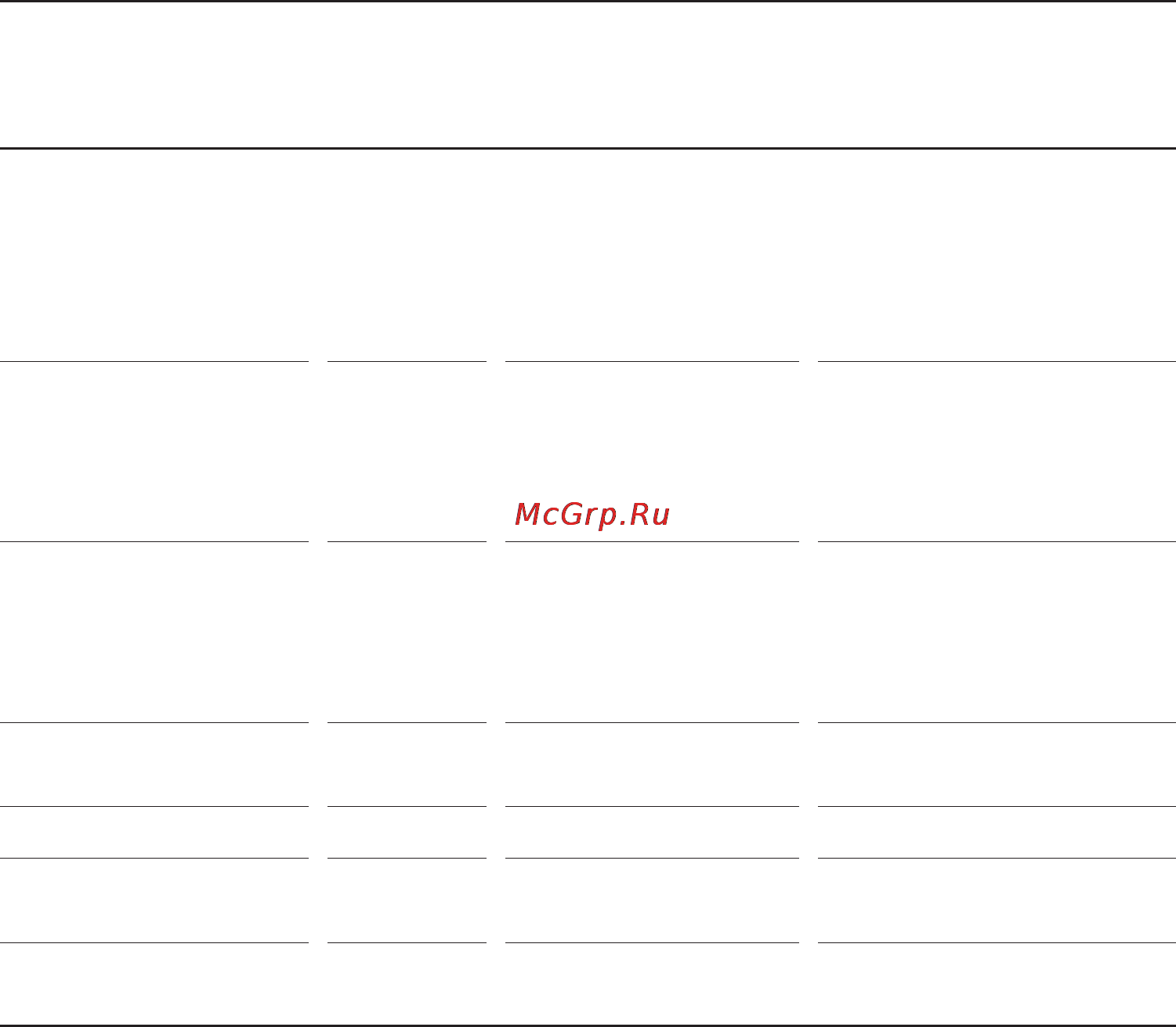Click the empty header band above the table
Image resolution: width=1176 pixels, height=1027 pixels.
point(588,75)
